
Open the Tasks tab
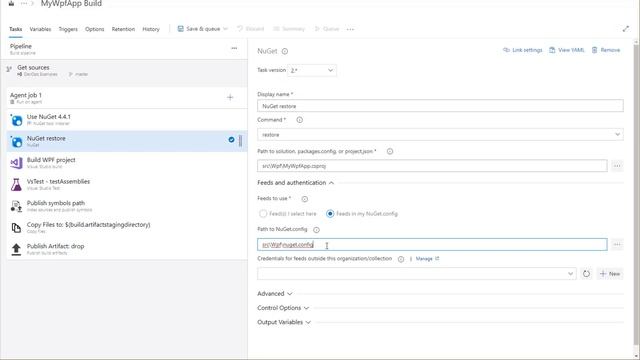16,29
